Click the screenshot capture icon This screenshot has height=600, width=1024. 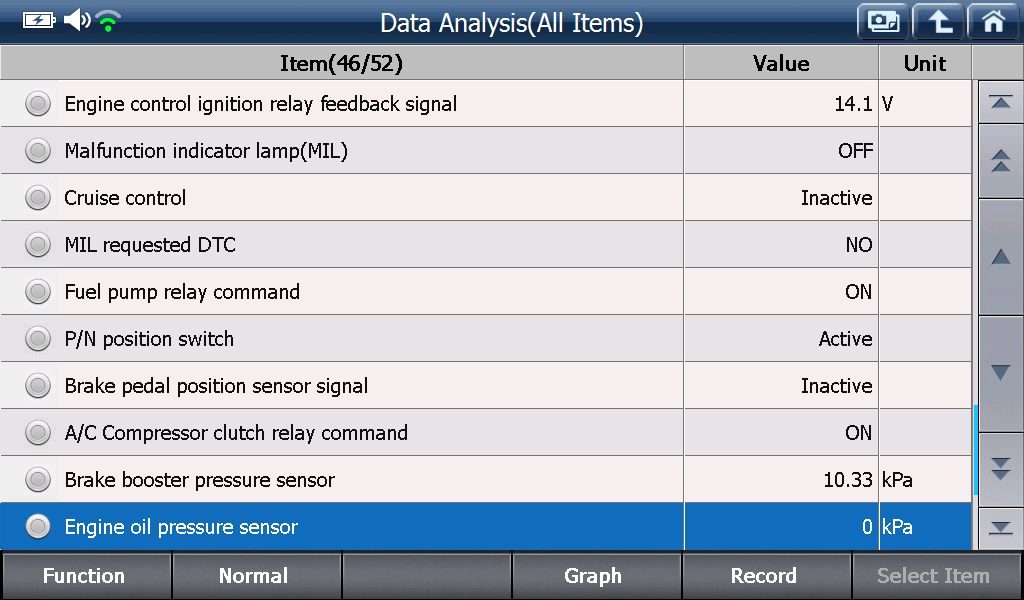click(883, 22)
